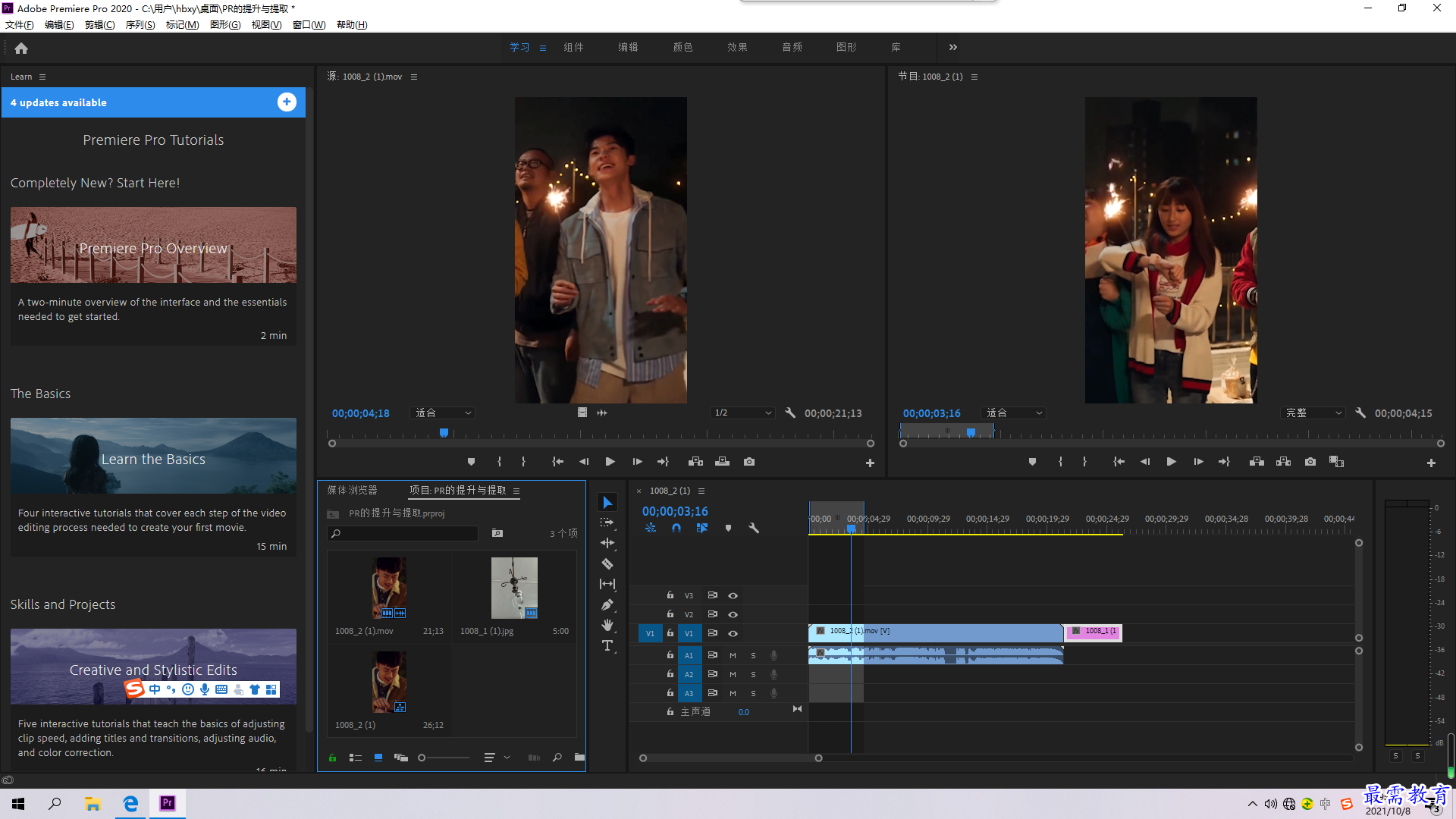This screenshot has width=1456, height=819.
Task: Switch to 颜色 workspace tab
Action: tap(682, 47)
